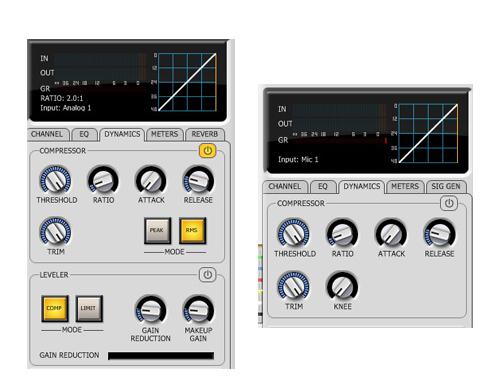Open the REVERB tab
500x390 pixels.
(205, 134)
